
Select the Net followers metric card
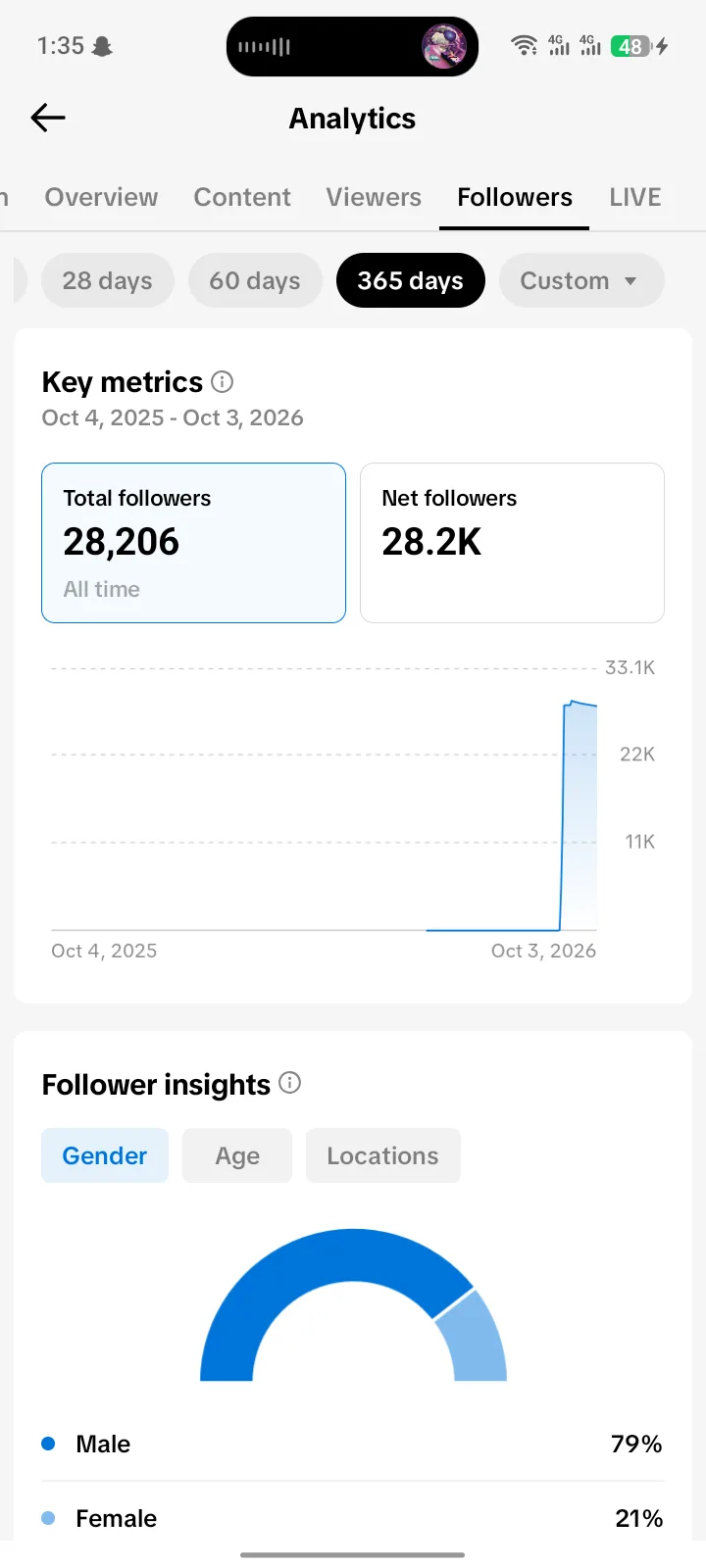pos(512,543)
